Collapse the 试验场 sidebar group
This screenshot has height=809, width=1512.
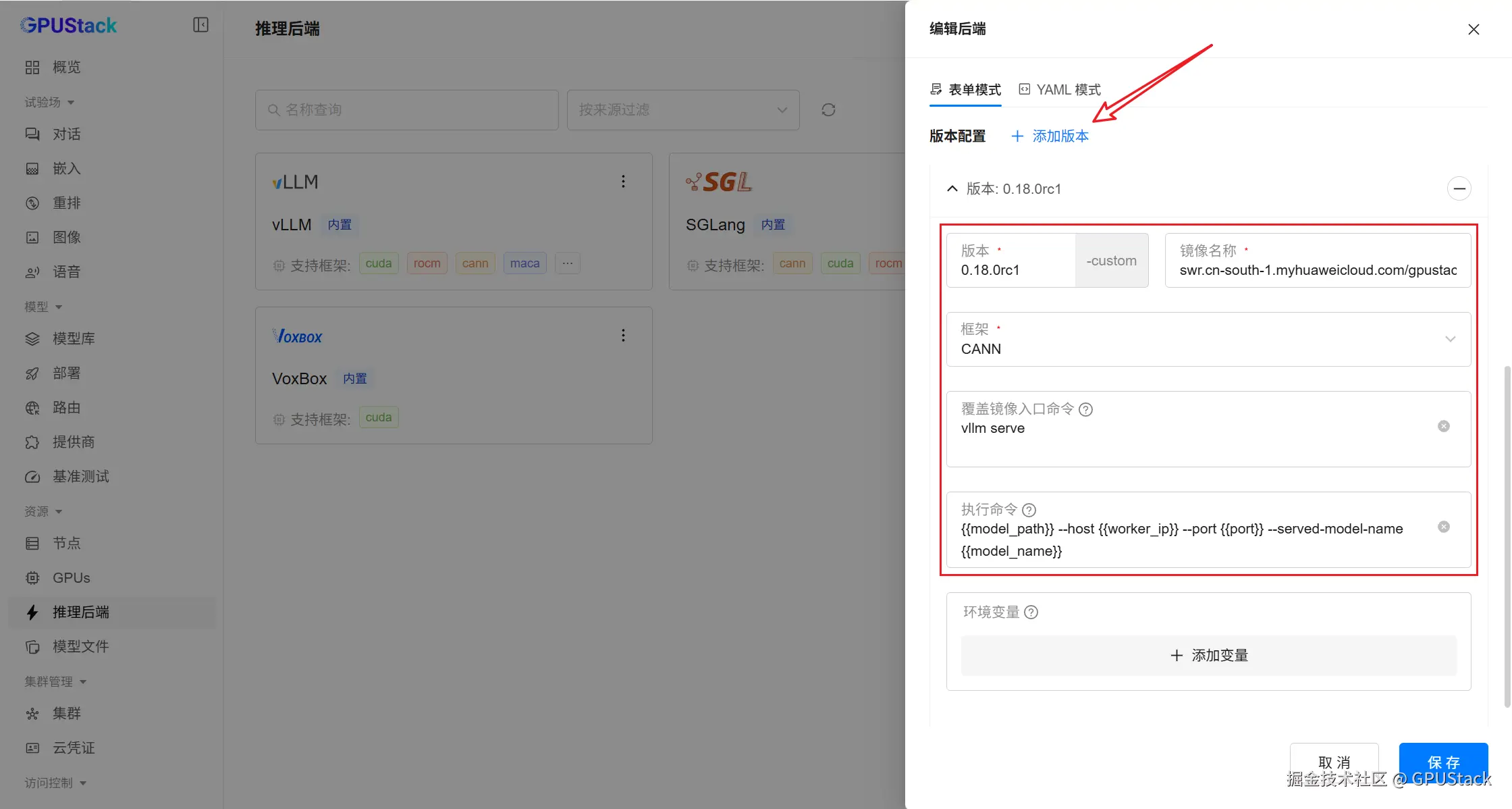coord(49,102)
